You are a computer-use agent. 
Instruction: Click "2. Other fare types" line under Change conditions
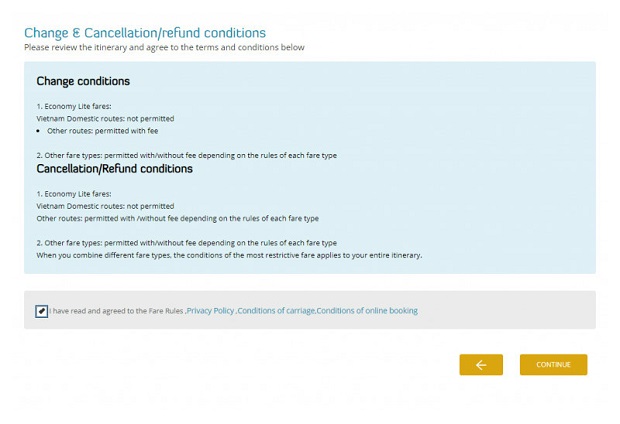[x=186, y=155]
